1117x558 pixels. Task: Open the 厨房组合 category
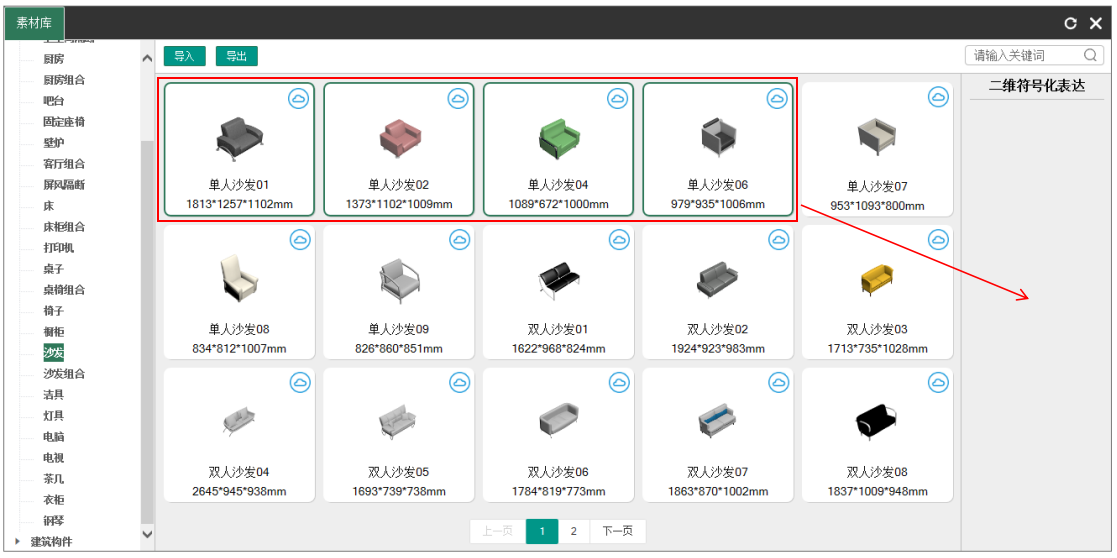pyautogui.click(x=64, y=80)
